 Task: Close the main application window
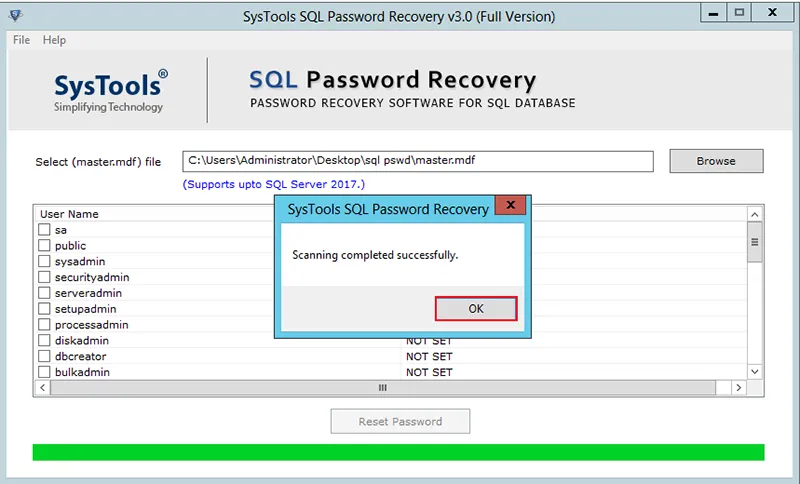tap(774, 14)
